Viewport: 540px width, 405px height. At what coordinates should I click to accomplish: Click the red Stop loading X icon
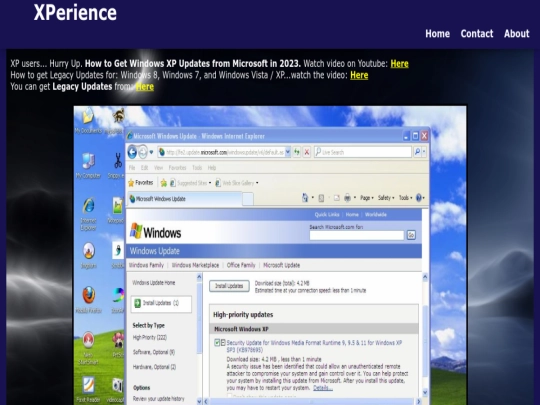click(307, 152)
